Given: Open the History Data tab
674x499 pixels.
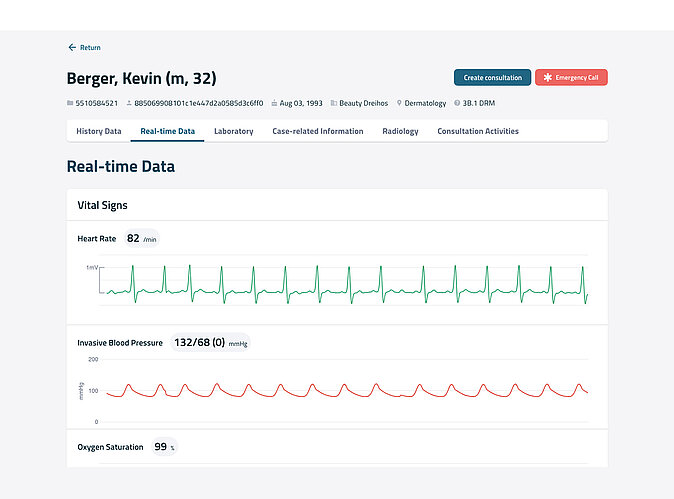Looking at the screenshot, I should [99, 131].
